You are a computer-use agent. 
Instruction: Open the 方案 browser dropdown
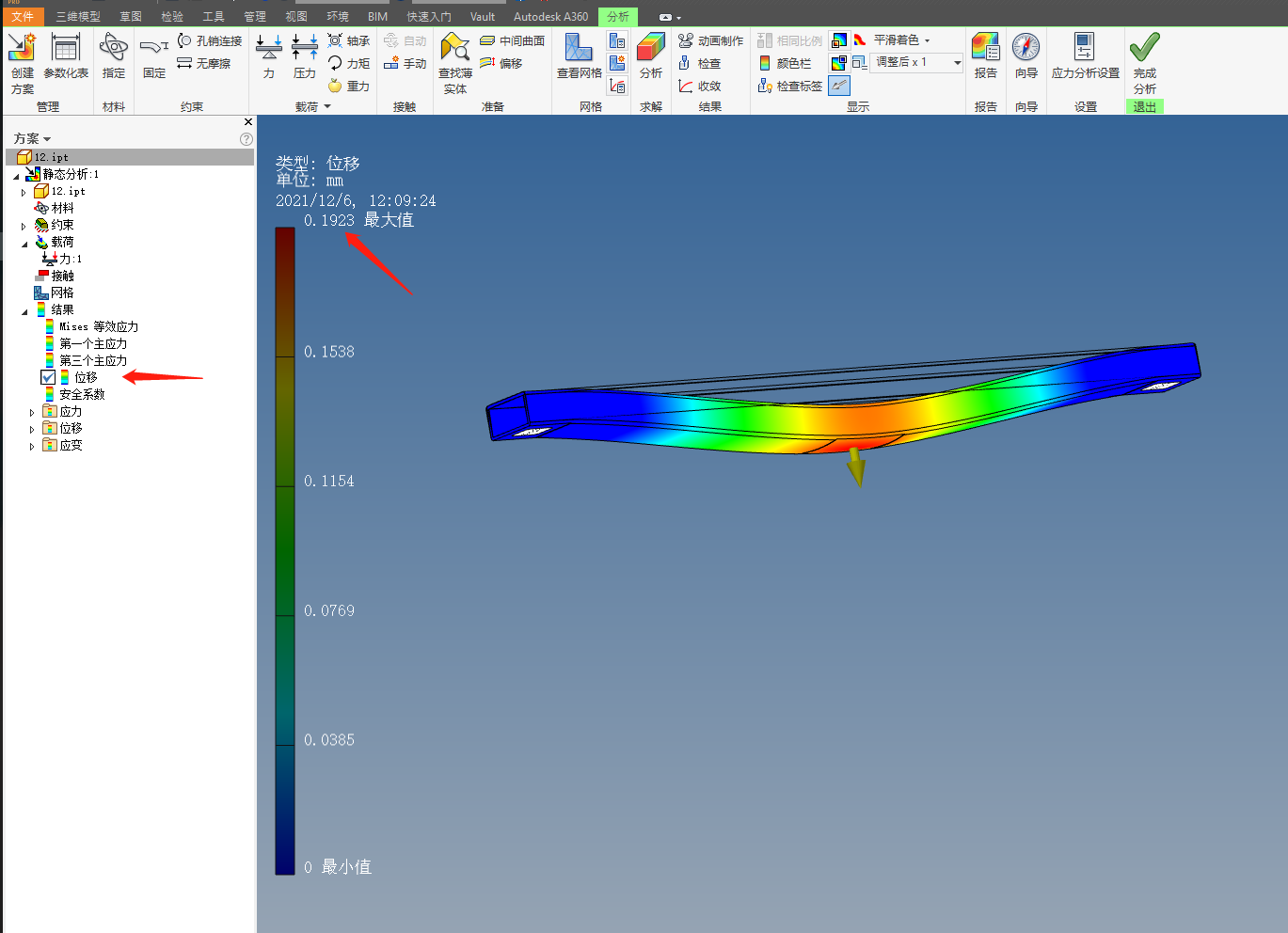pyautogui.click(x=32, y=138)
